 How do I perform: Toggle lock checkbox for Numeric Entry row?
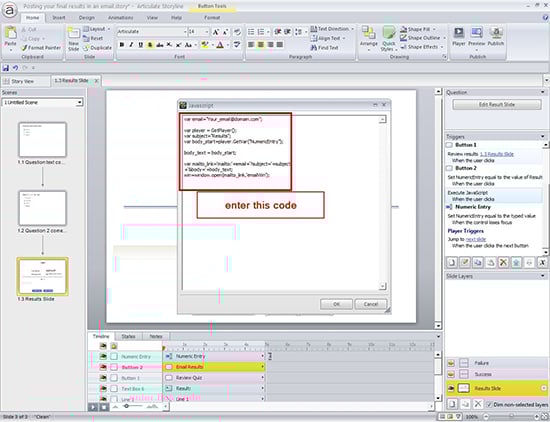click(x=114, y=356)
